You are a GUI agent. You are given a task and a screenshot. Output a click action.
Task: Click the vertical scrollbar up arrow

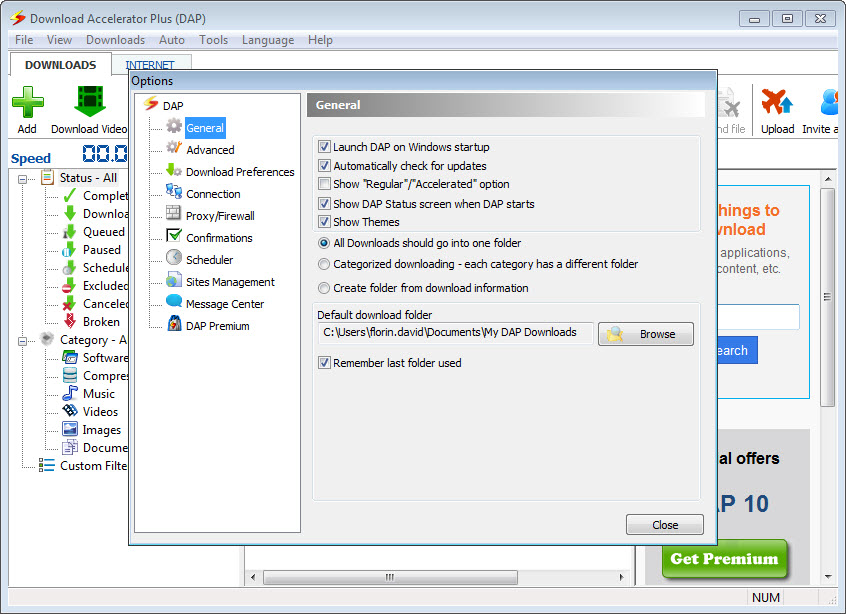(x=828, y=179)
